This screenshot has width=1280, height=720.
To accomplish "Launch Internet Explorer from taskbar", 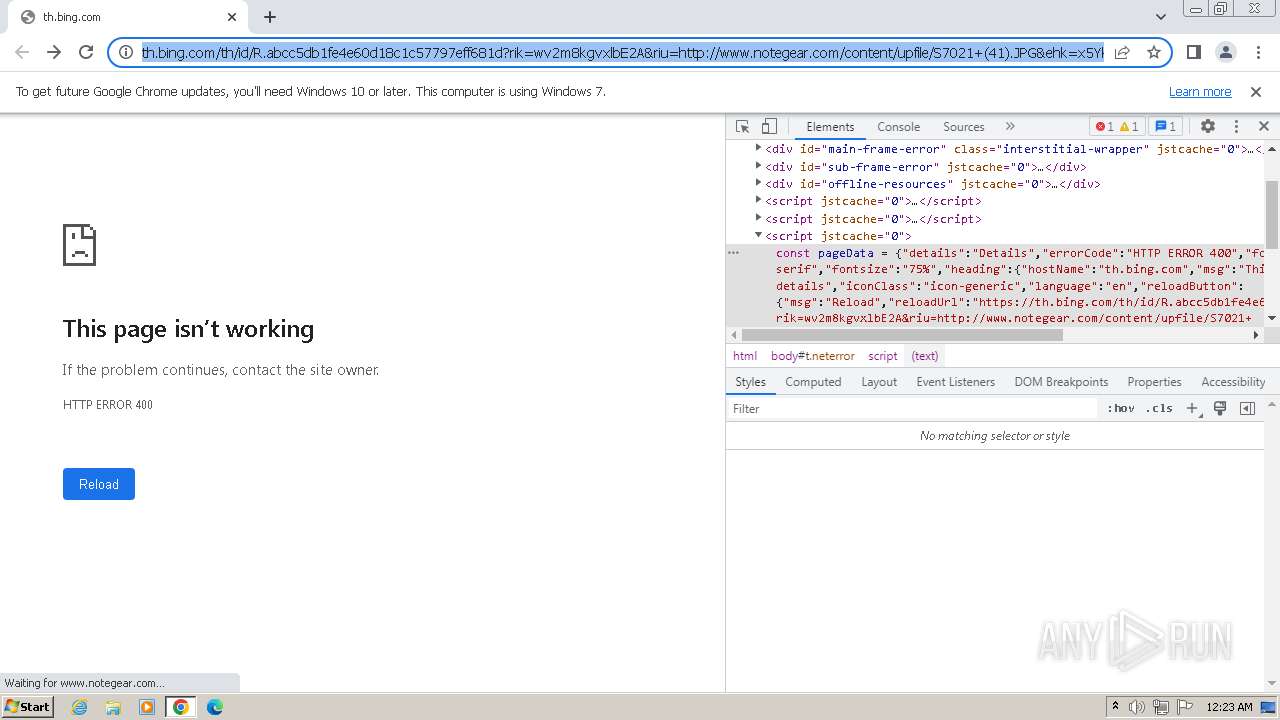I will (x=80, y=707).
